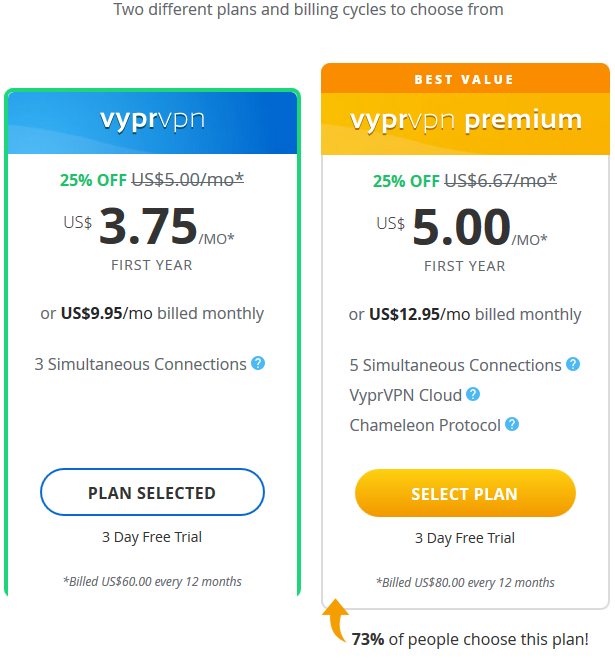The height and width of the screenshot is (658, 615).
Task: Click the PLAN SELECTED button
Action: click(152, 492)
